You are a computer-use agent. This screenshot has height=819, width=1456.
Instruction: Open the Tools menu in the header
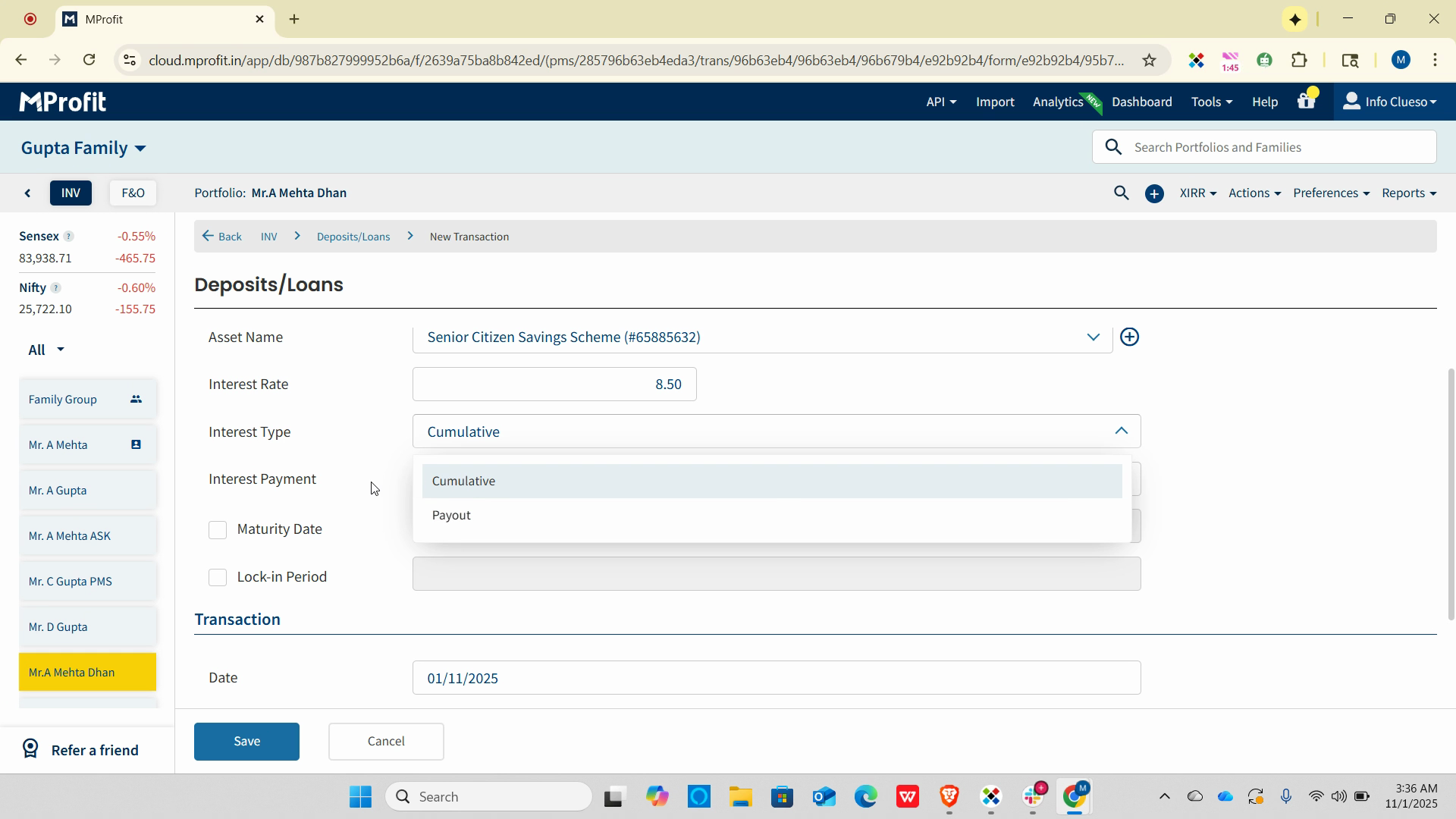click(1211, 102)
